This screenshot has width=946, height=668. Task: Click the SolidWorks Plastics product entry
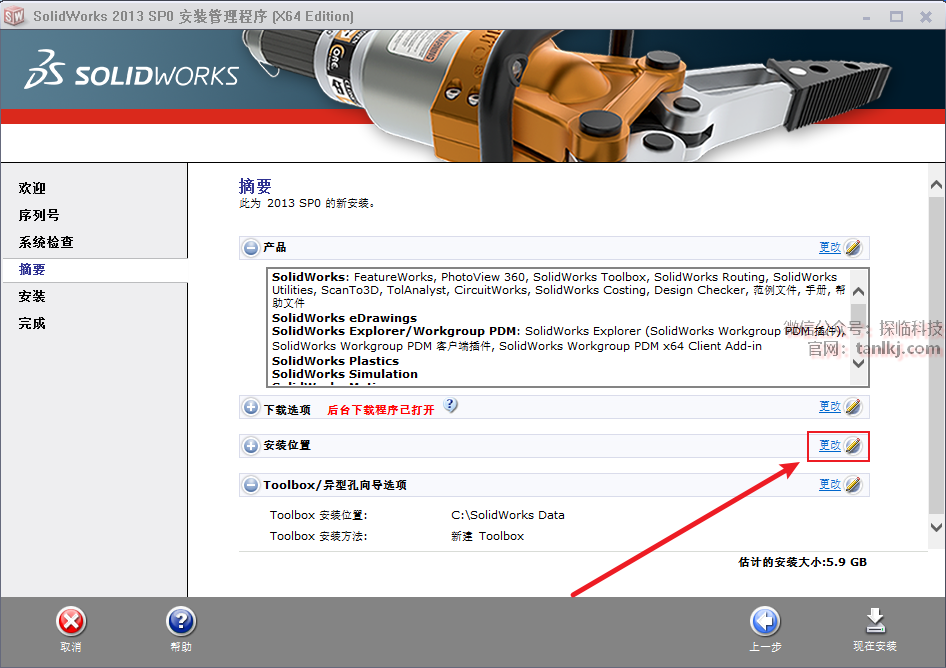(x=335, y=361)
